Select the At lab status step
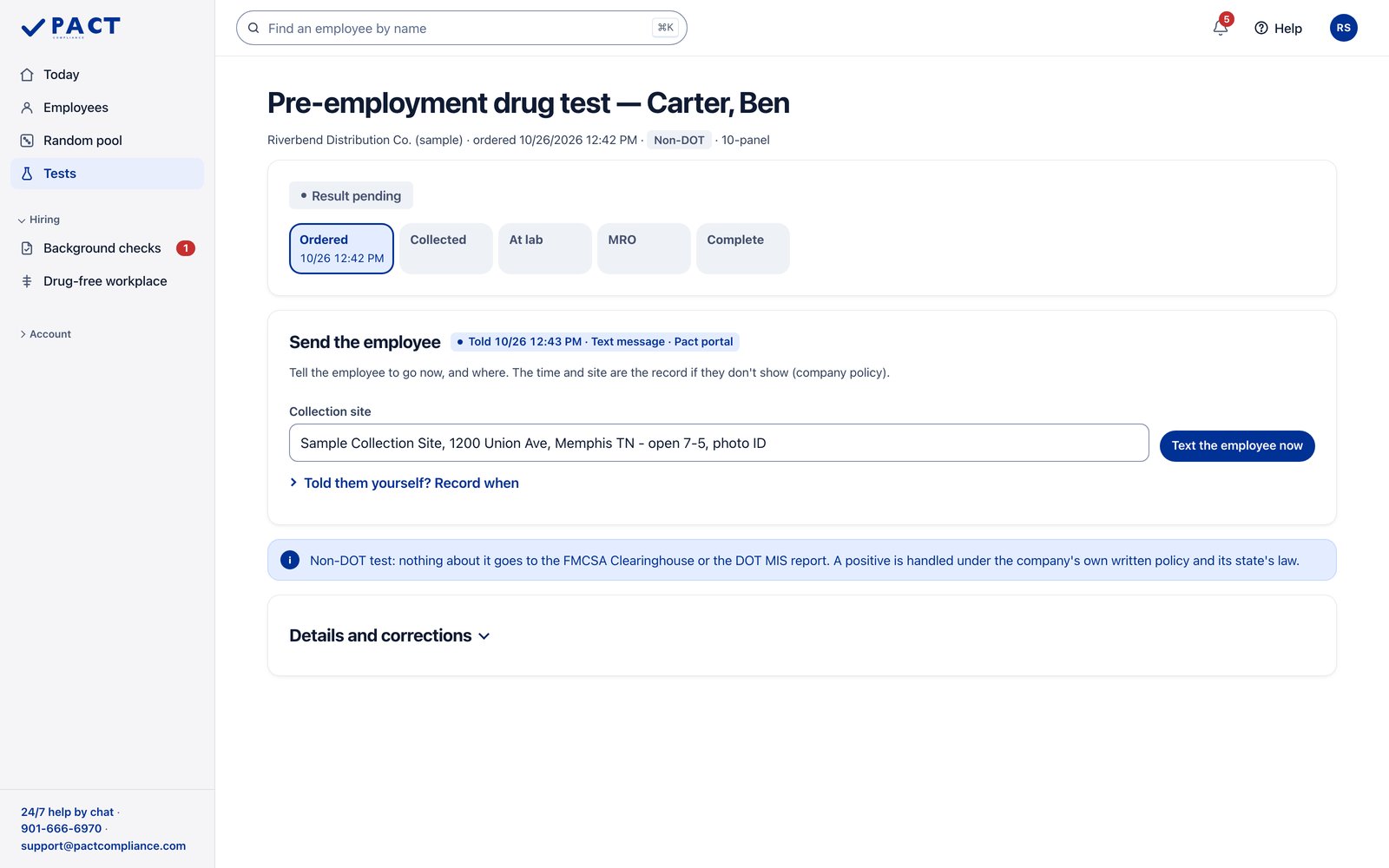The width and height of the screenshot is (1389, 868). pyautogui.click(x=545, y=248)
